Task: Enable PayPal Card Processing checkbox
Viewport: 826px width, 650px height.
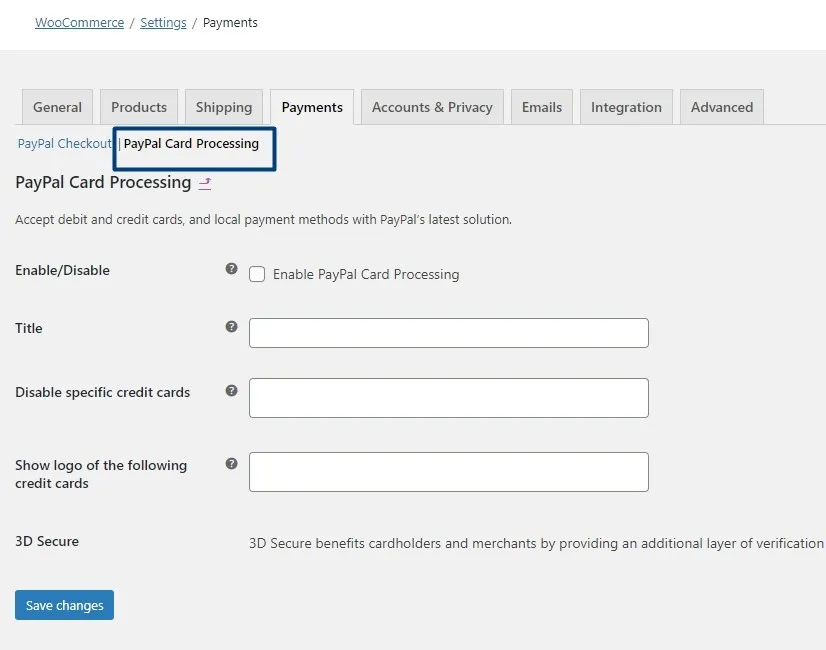Action: (x=257, y=274)
